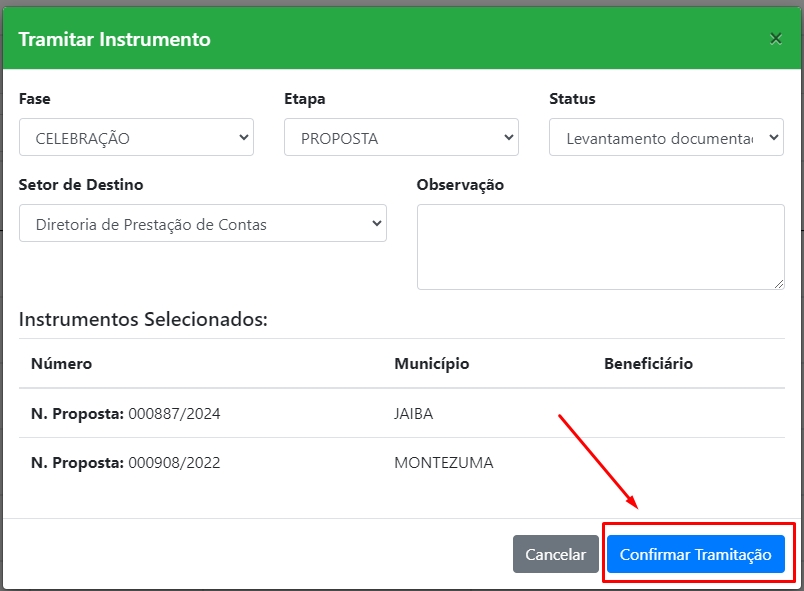Click the MONTEZUMA municipality cell
This screenshot has width=804, height=591.
443,463
